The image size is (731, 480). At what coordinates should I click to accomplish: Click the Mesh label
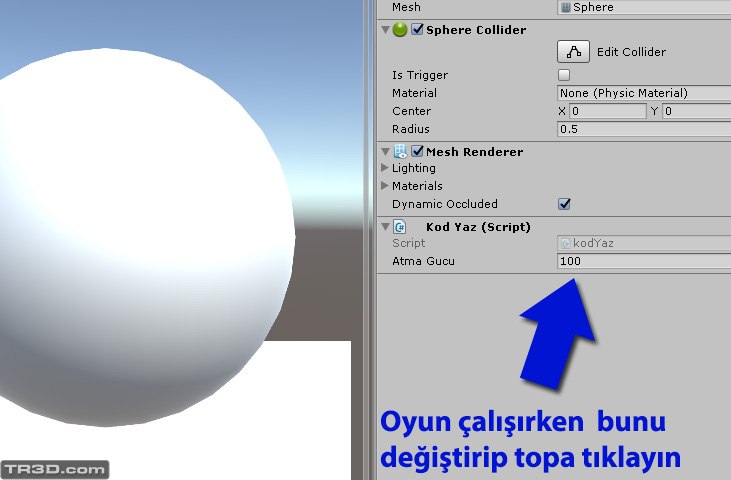coord(406,7)
